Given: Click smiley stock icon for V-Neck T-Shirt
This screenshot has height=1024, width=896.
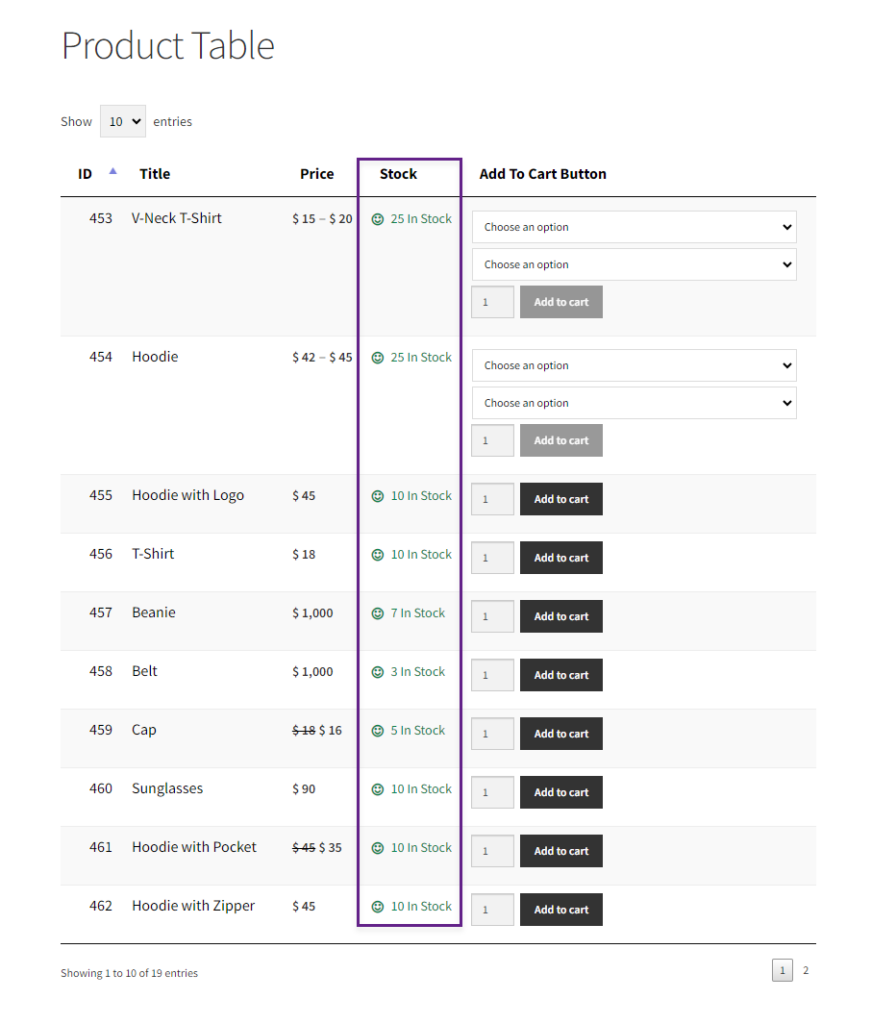Looking at the screenshot, I should (377, 219).
